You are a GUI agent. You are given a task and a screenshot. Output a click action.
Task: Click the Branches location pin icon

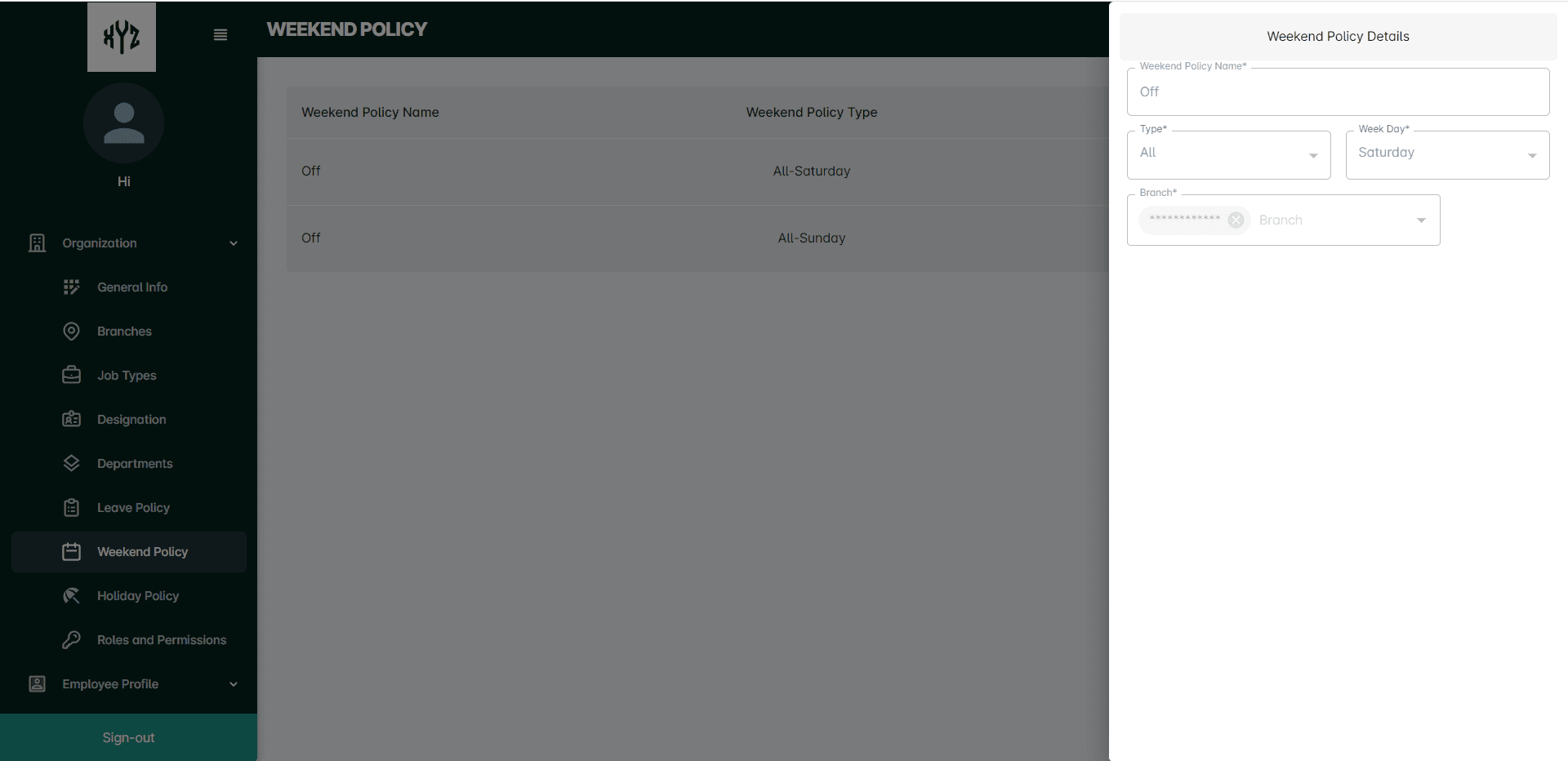tap(72, 332)
